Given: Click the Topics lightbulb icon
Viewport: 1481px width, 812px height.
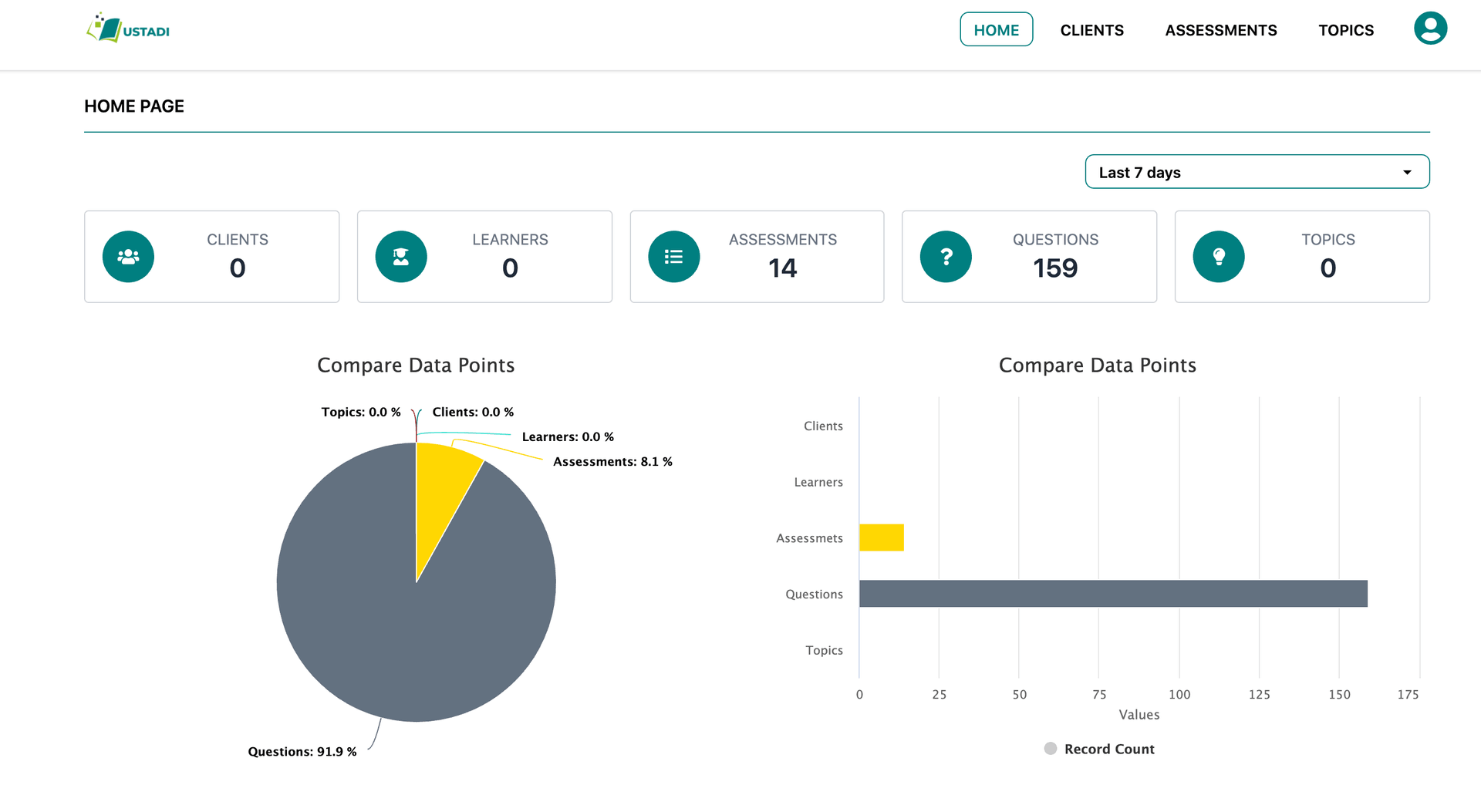Looking at the screenshot, I should [1219, 256].
